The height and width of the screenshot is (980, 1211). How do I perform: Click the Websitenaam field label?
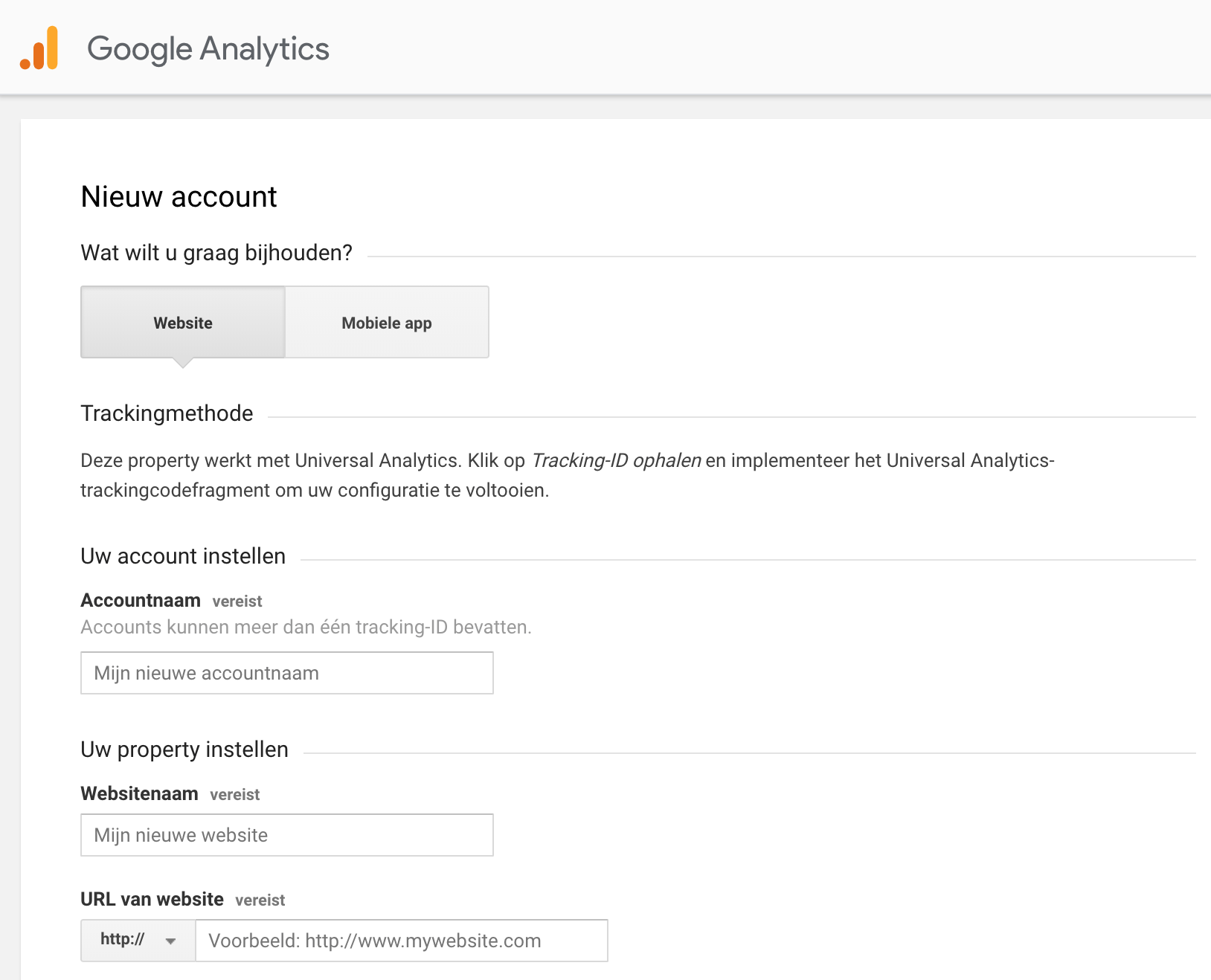tap(139, 793)
